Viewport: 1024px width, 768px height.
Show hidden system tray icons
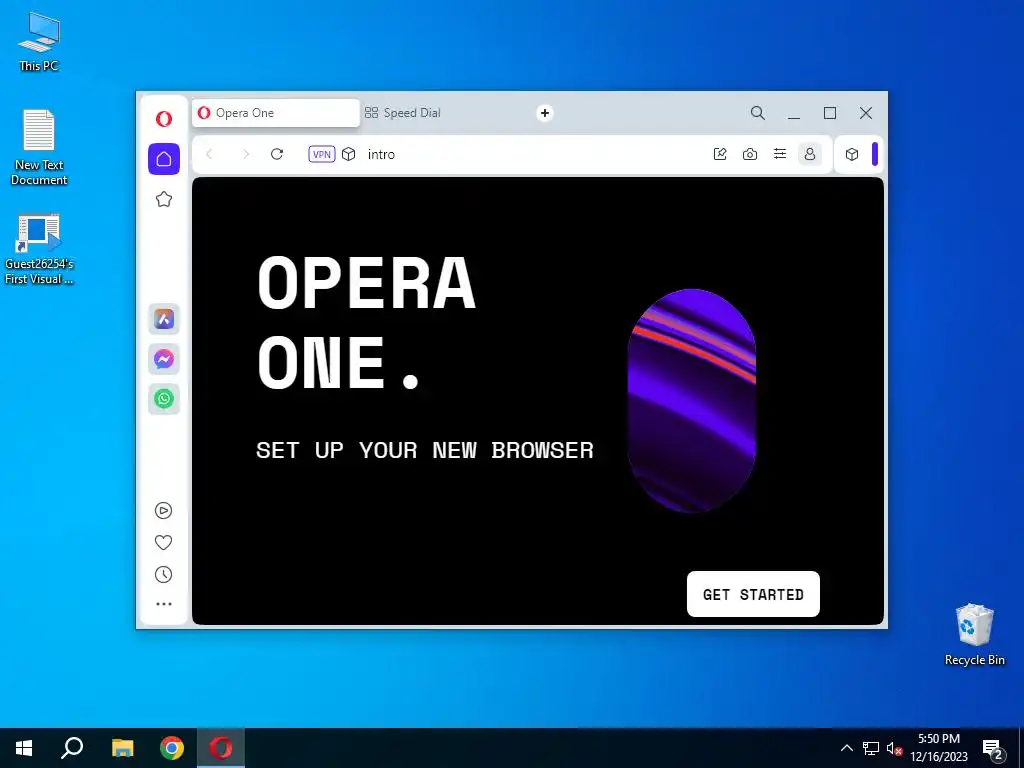tap(846, 748)
